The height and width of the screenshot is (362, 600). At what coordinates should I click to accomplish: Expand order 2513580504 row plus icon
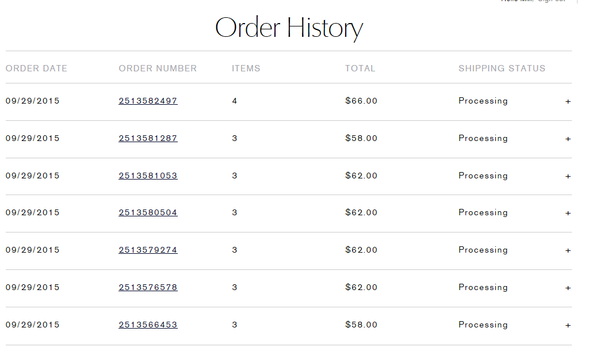click(x=568, y=213)
